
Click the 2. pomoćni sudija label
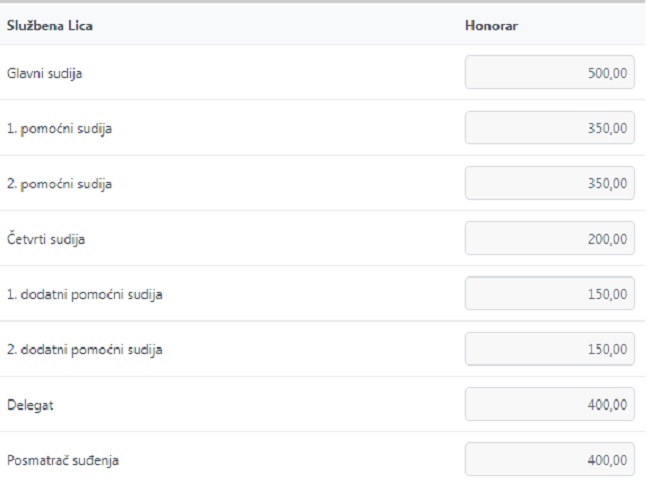pos(59,184)
